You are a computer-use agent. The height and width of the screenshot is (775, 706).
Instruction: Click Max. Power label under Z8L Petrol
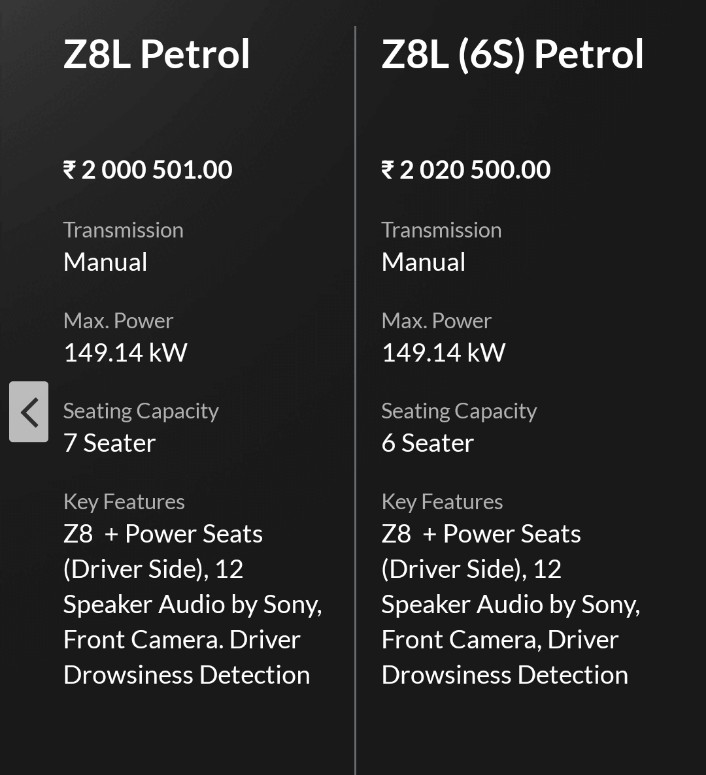pos(118,321)
